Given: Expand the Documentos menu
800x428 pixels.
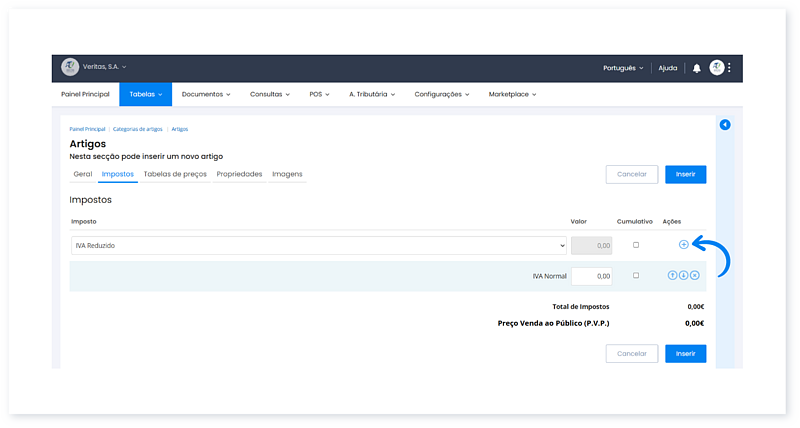Looking at the screenshot, I should click(206, 94).
